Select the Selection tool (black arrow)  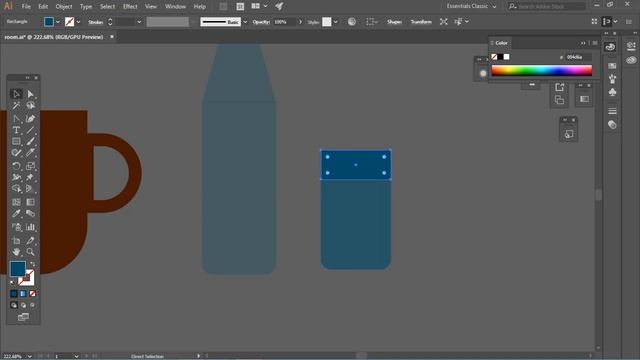coord(16,94)
